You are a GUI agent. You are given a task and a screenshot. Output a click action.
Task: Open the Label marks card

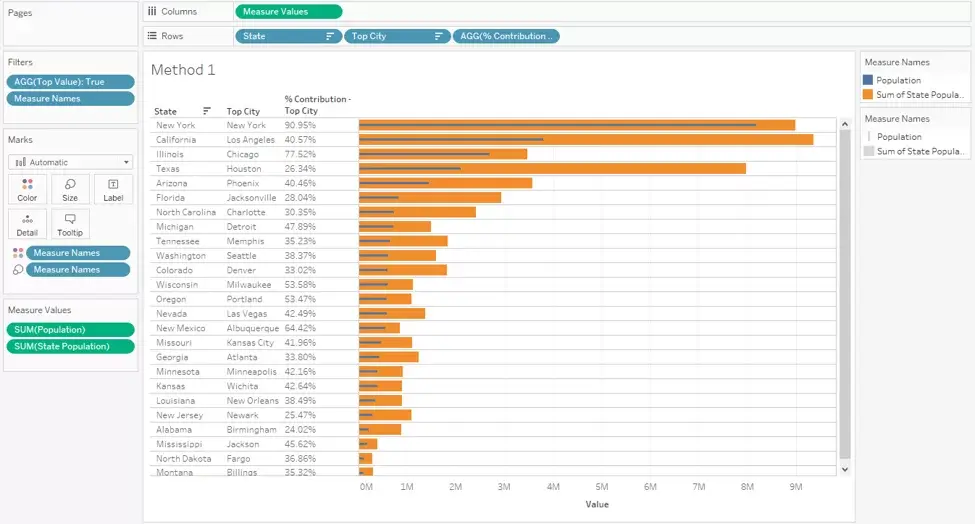pos(113,190)
